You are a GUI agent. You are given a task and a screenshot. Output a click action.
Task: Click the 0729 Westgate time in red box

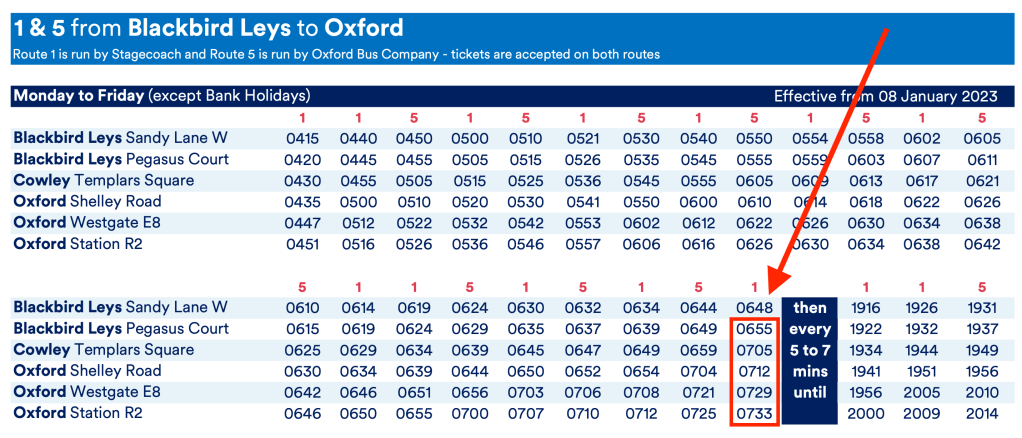(x=754, y=392)
